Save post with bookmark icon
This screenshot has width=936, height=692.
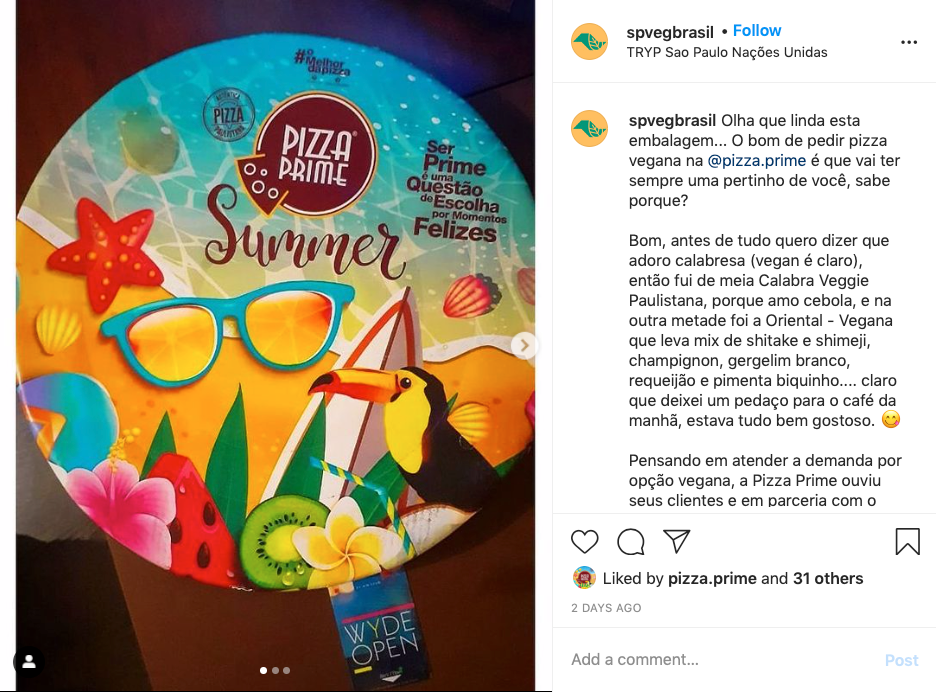coord(907,542)
